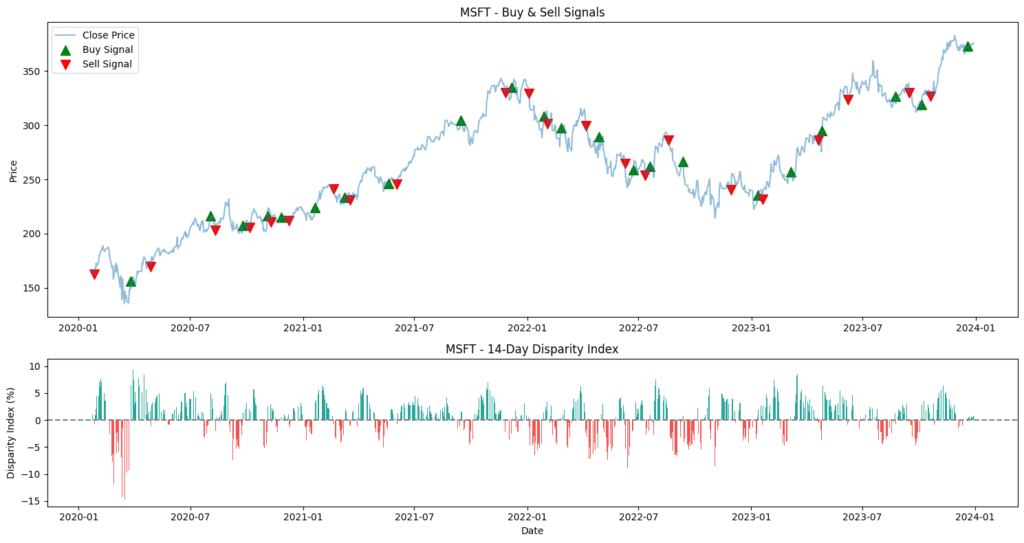Click the 2021-01 date tick under price chart
This screenshot has height=543, width=1024.
coord(303,327)
